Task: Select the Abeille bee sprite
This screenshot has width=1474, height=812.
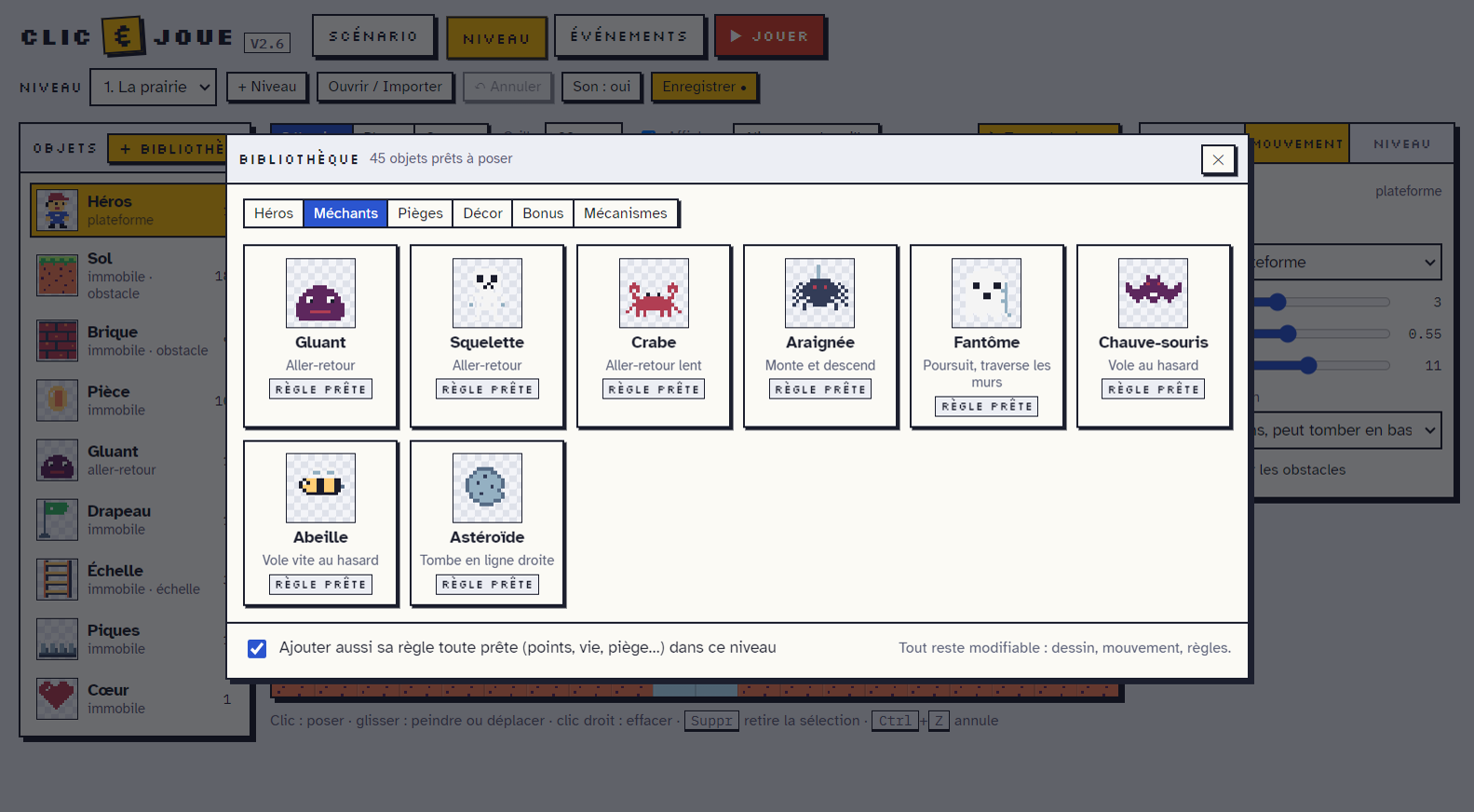Action: pyautogui.click(x=320, y=488)
